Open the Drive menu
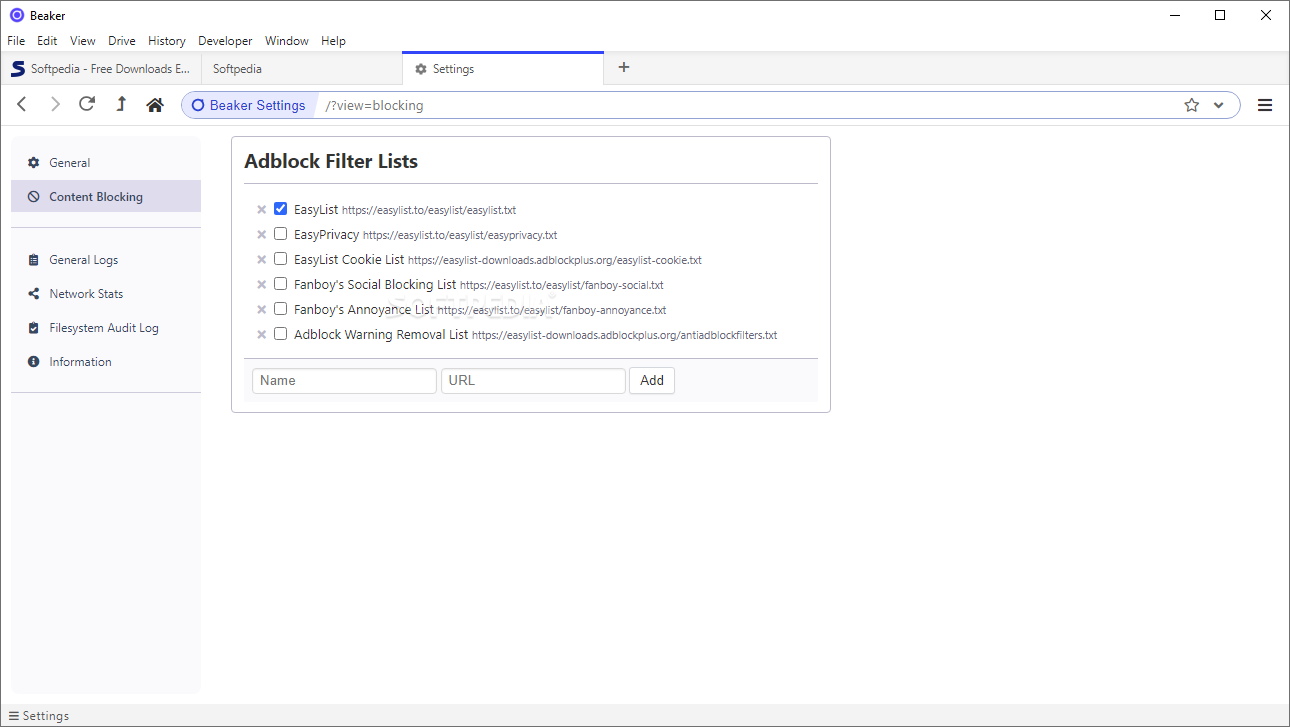Viewport: 1290px width, 727px height. click(x=122, y=41)
